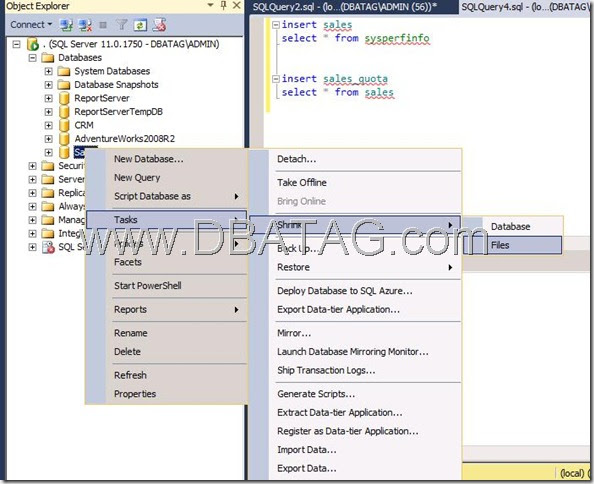
Task: Expand the SQL Server Agent node
Action: [x=32, y=247]
